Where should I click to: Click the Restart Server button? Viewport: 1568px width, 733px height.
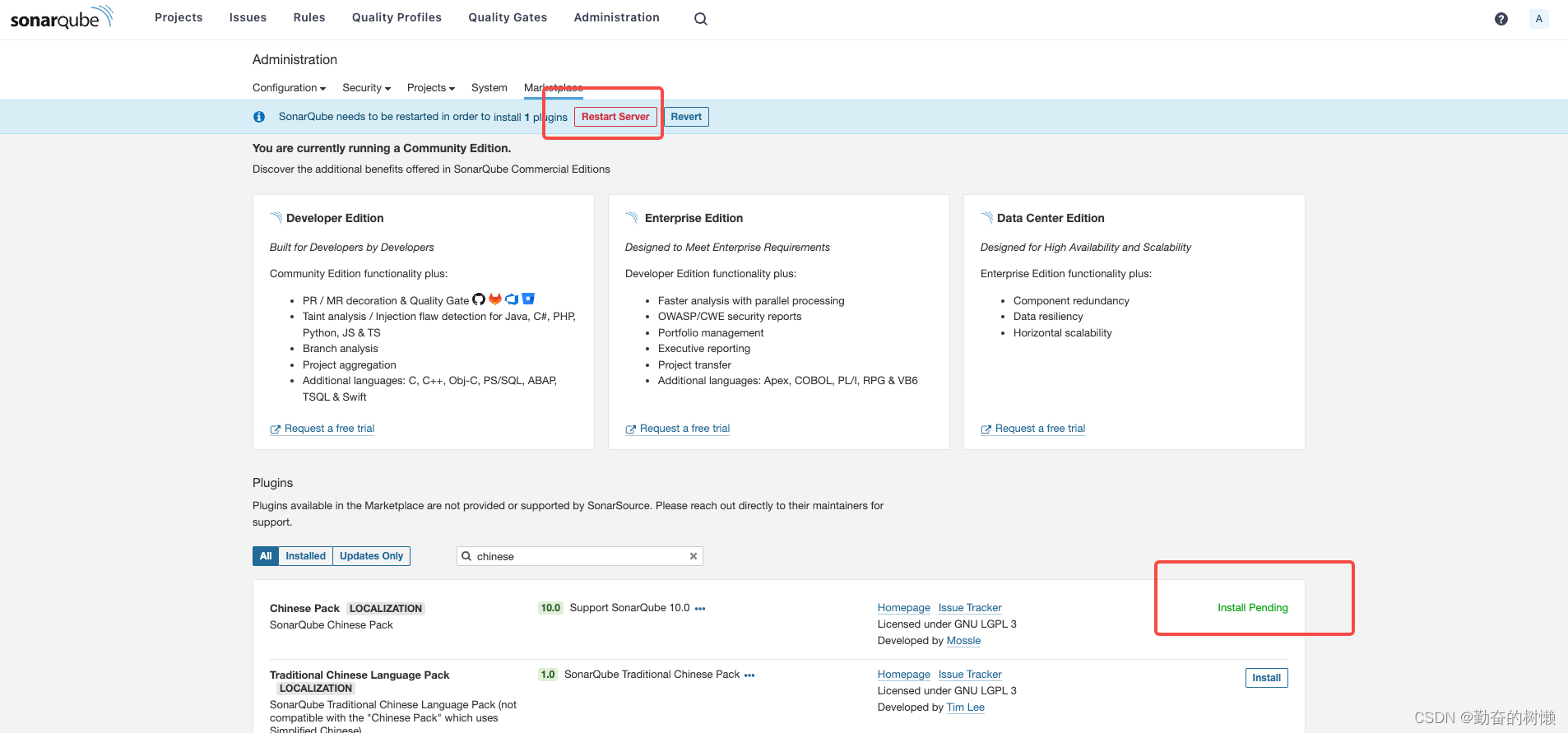click(615, 117)
